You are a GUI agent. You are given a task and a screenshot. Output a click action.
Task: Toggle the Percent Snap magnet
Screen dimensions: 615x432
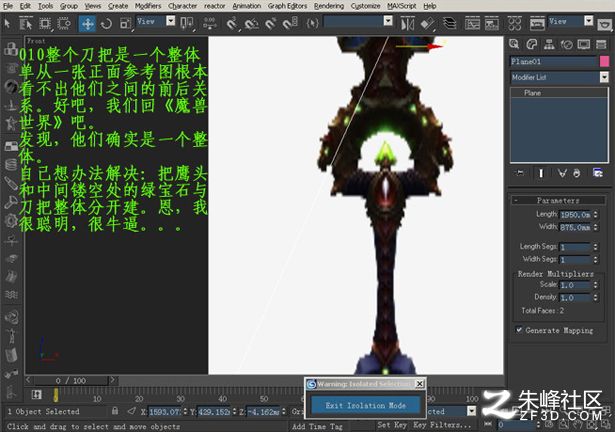click(270, 24)
